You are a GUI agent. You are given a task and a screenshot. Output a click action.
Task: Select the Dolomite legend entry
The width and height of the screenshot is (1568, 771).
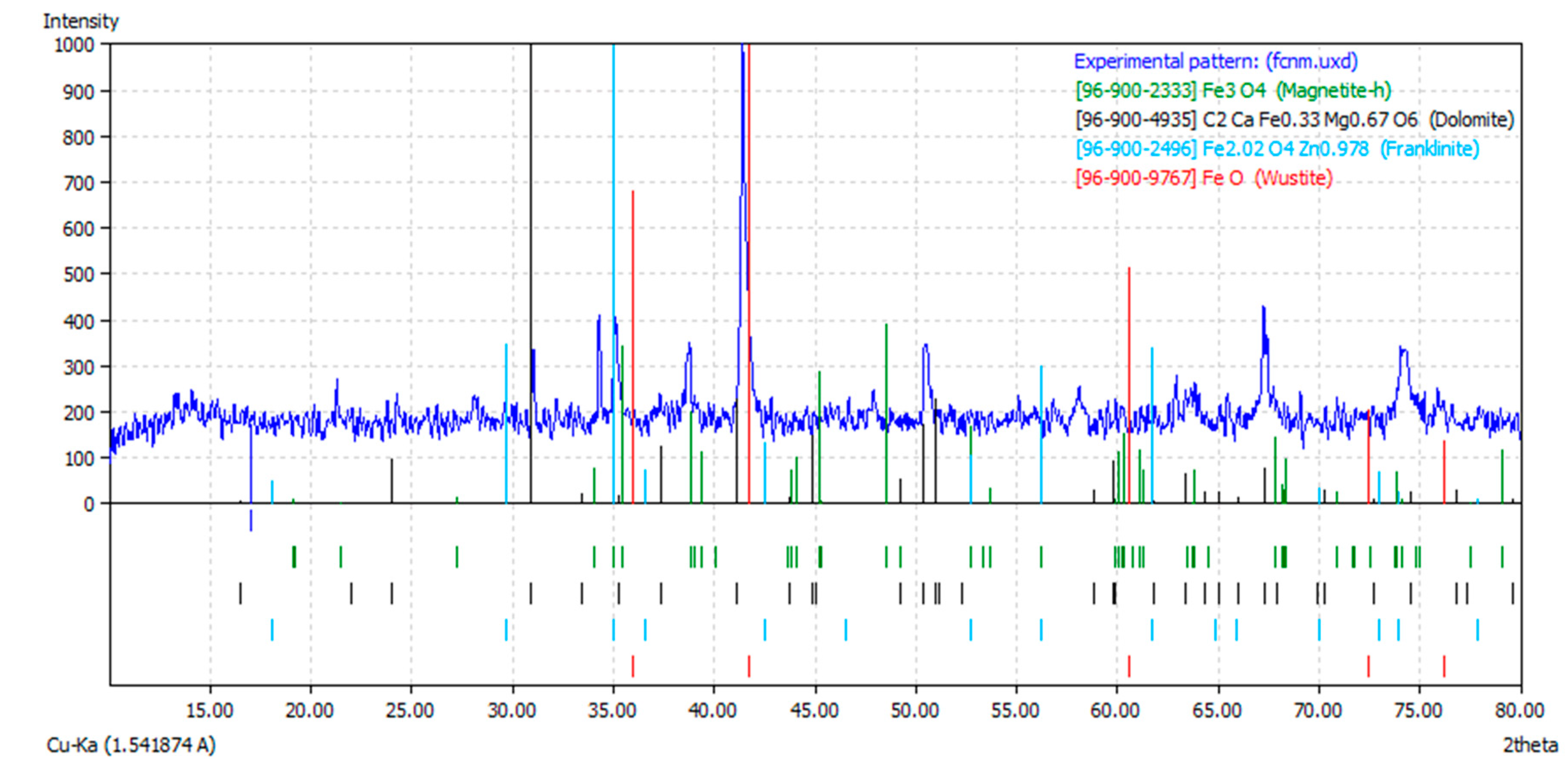coord(1294,120)
